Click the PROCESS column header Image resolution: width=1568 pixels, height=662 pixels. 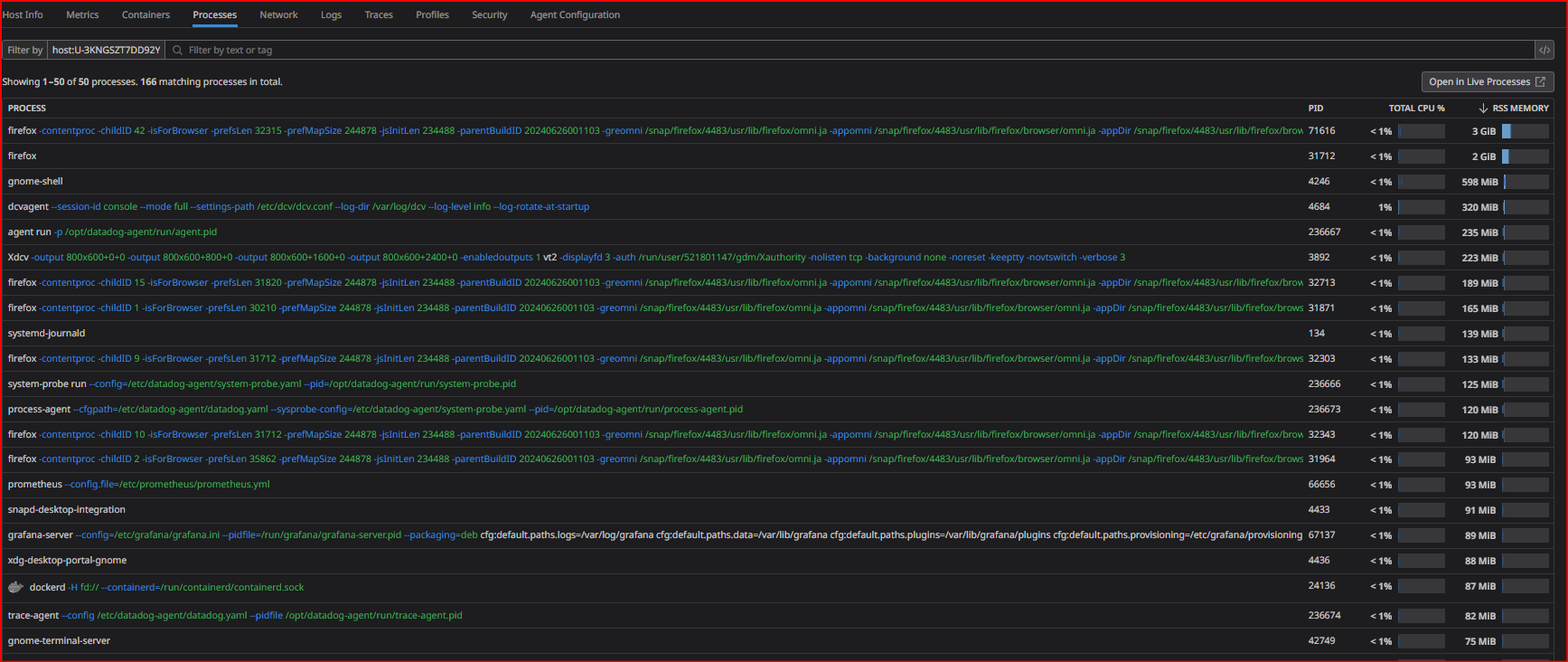[x=27, y=109]
